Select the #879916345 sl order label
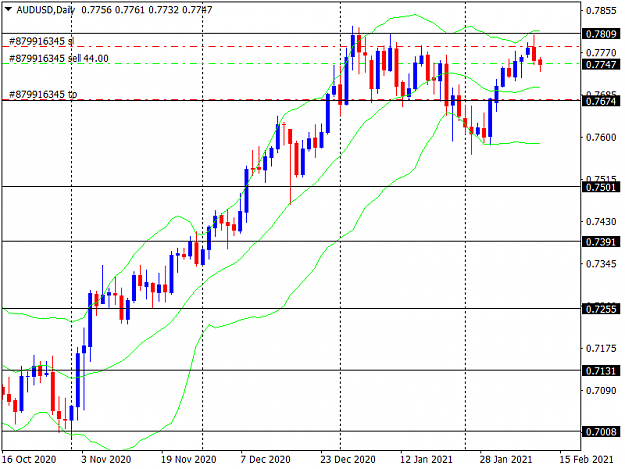 click(x=41, y=41)
